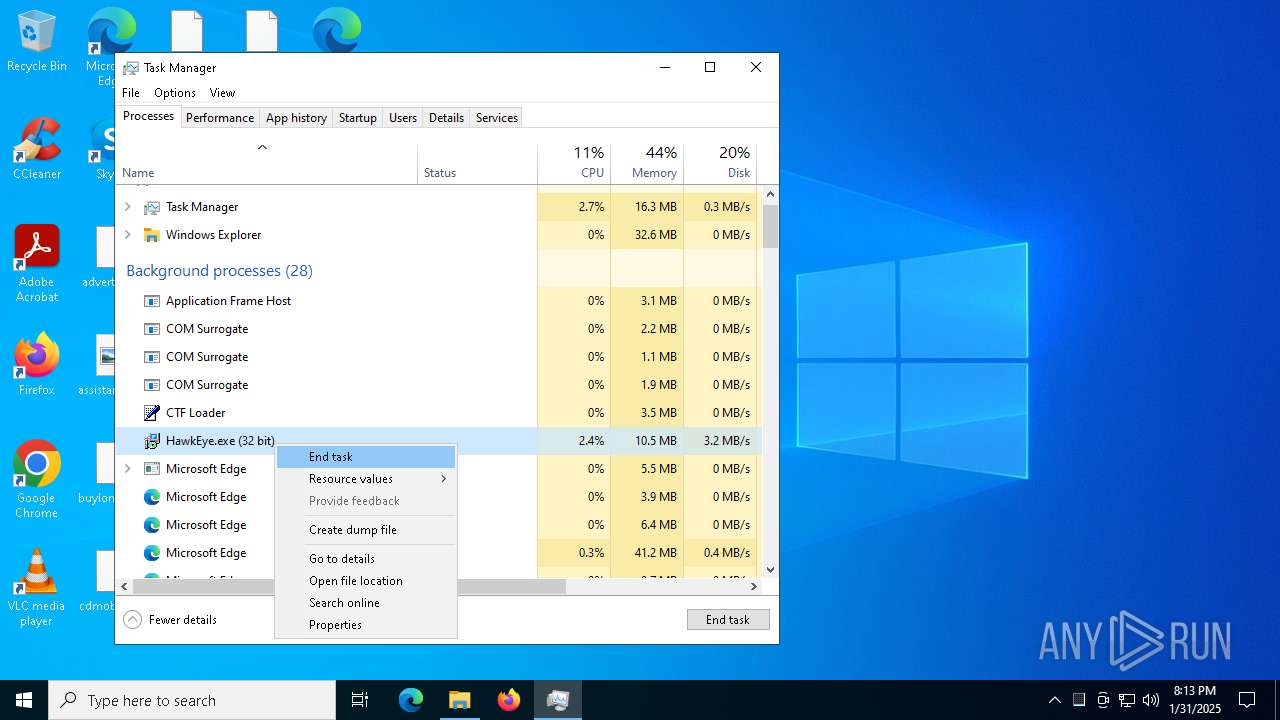Switch to the Services tab
Image resolution: width=1280 pixels, height=720 pixels.
497,118
